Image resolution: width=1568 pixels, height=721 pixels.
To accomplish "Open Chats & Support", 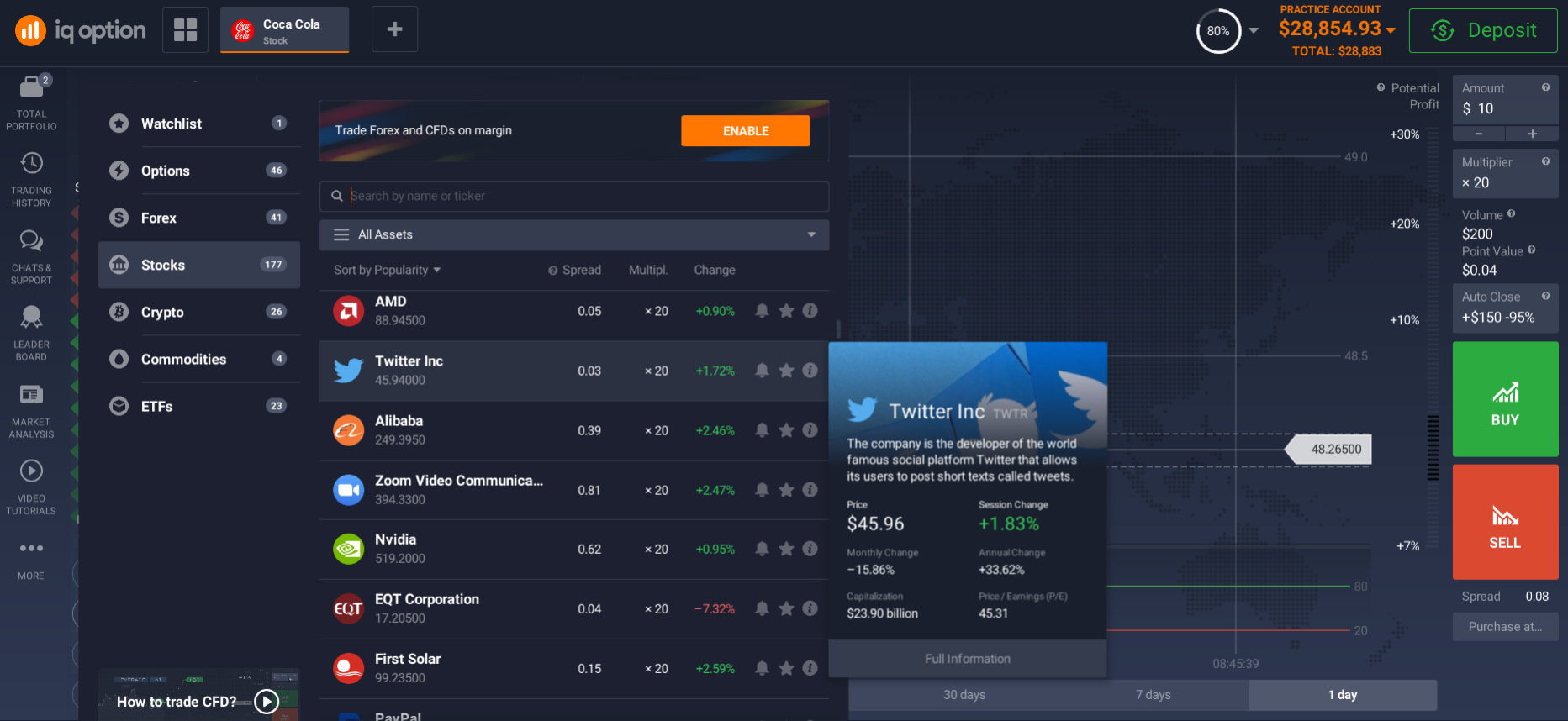I will coord(31,257).
